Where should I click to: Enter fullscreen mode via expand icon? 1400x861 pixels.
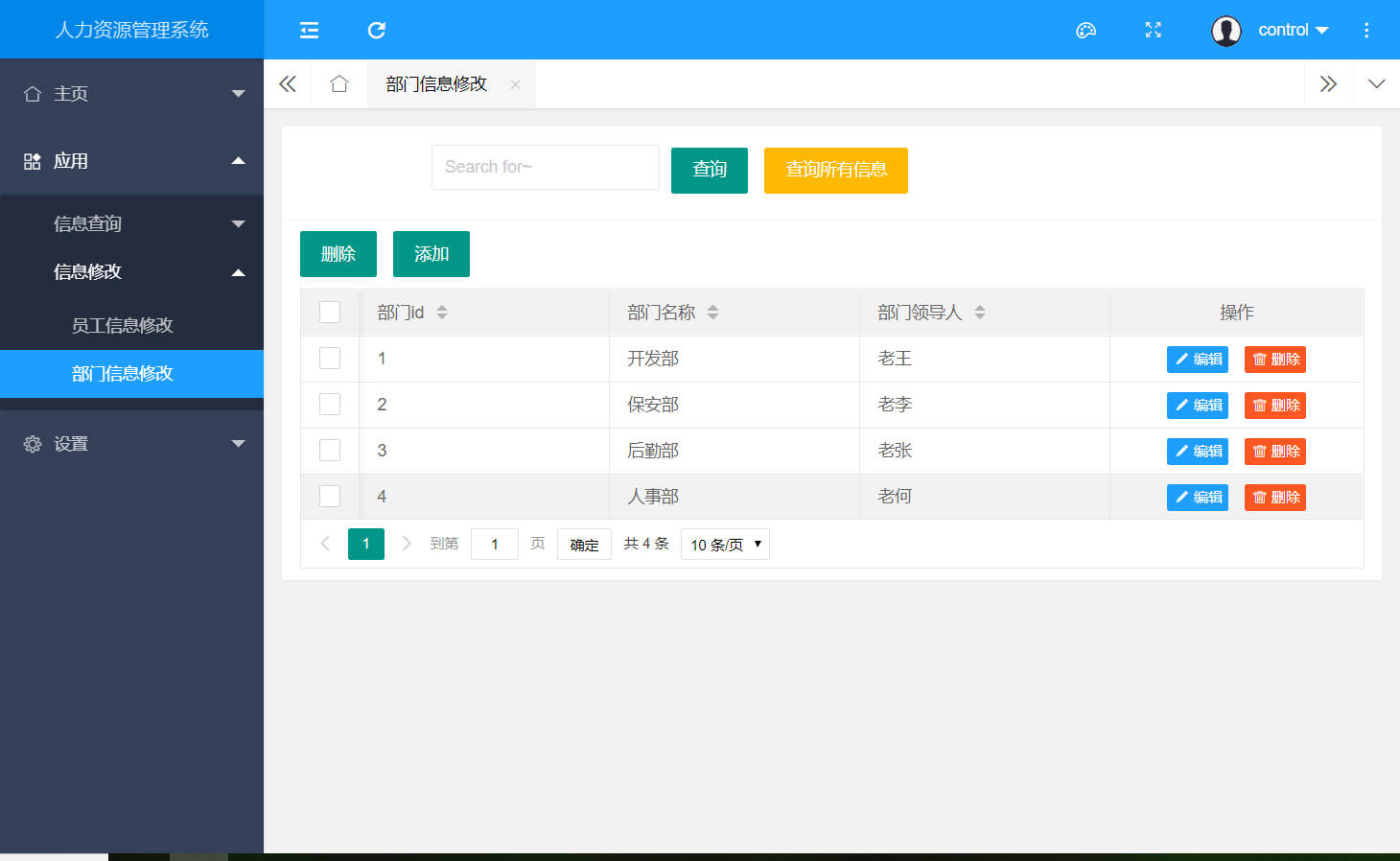click(x=1154, y=30)
